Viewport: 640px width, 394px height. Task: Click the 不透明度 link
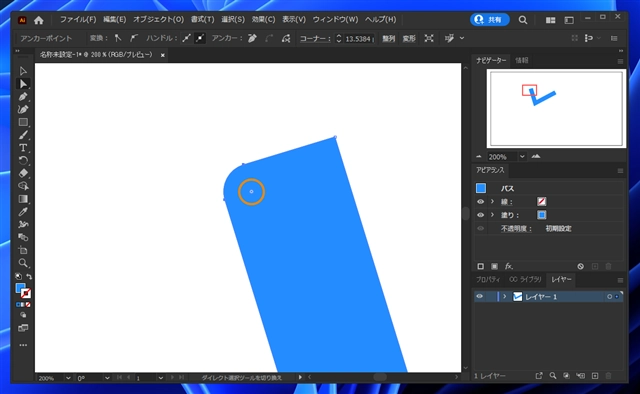click(x=515, y=229)
